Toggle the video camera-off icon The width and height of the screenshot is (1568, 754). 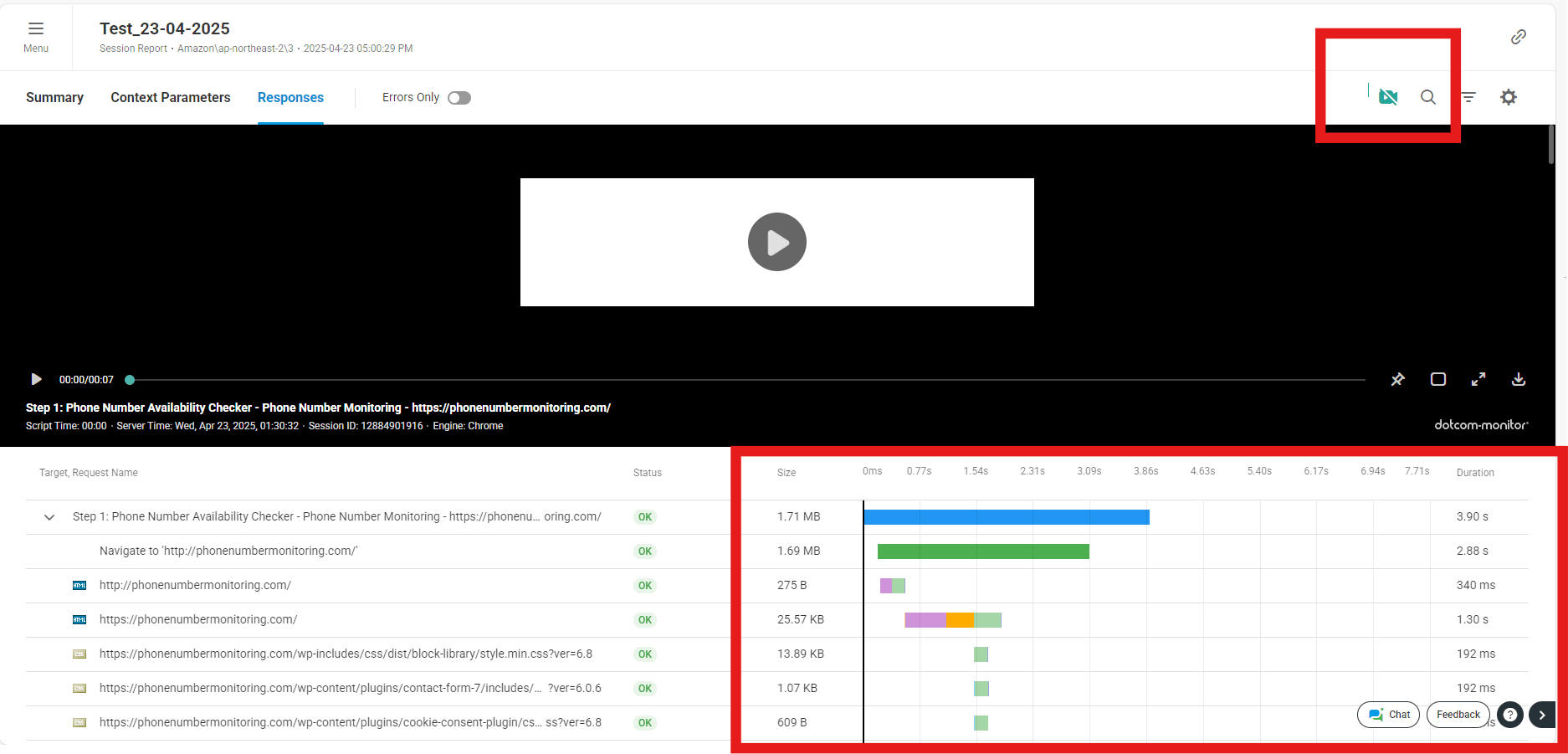click(1388, 97)
